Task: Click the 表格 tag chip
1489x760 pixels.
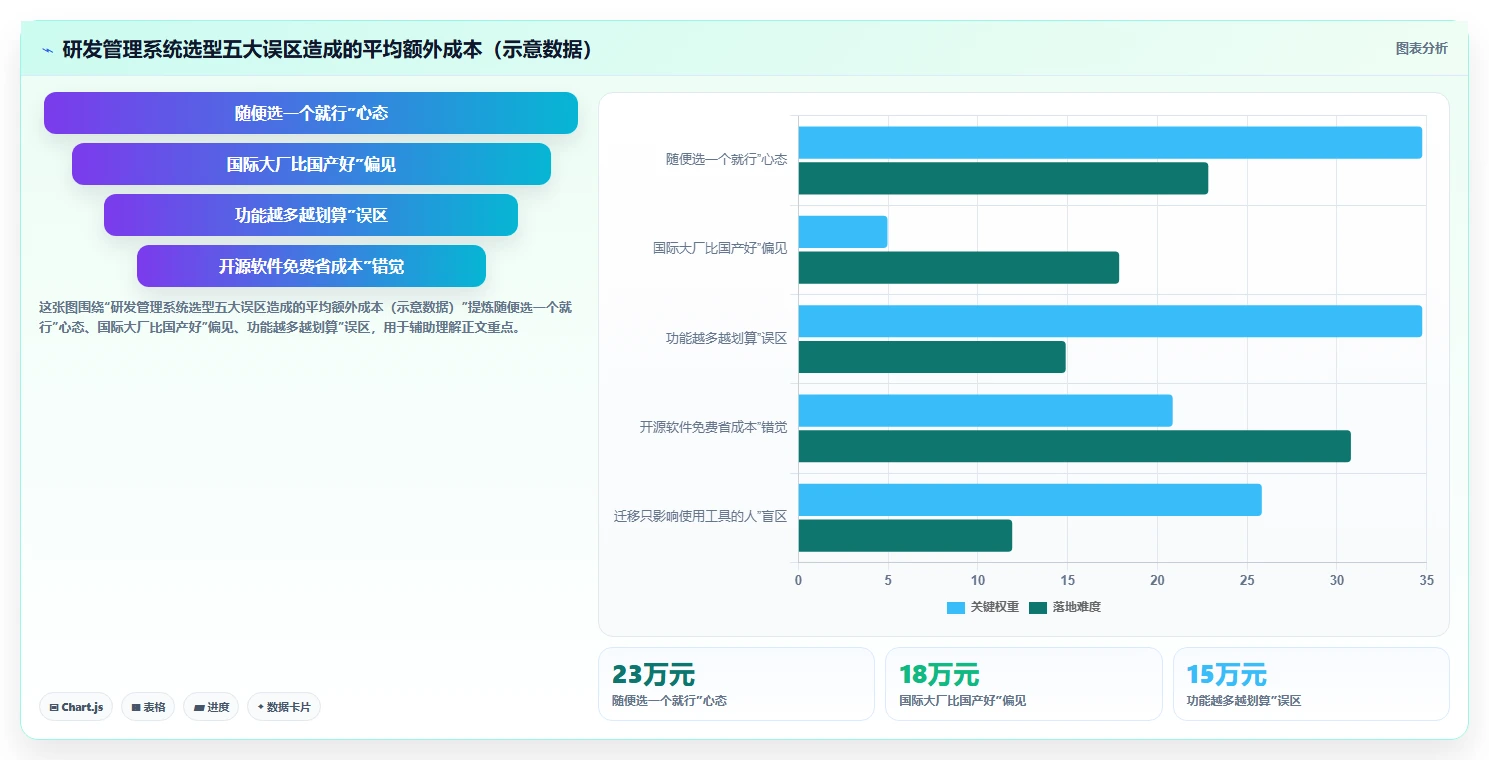Action: (148, 707)
